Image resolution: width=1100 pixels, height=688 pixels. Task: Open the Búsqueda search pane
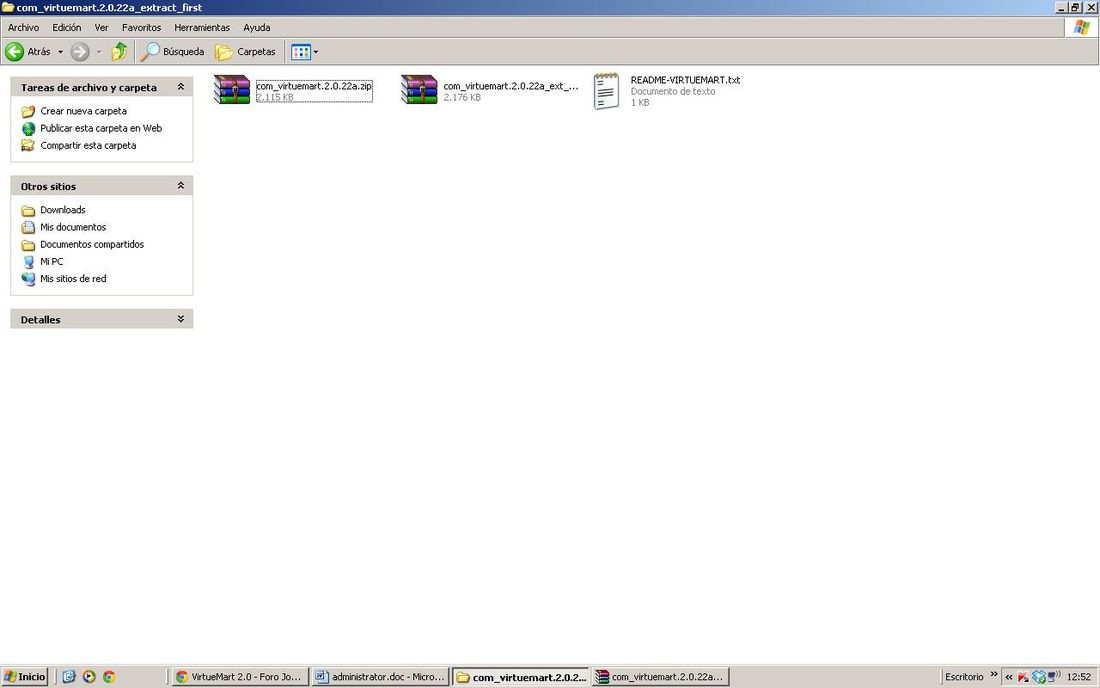click(x=173, y=52)
